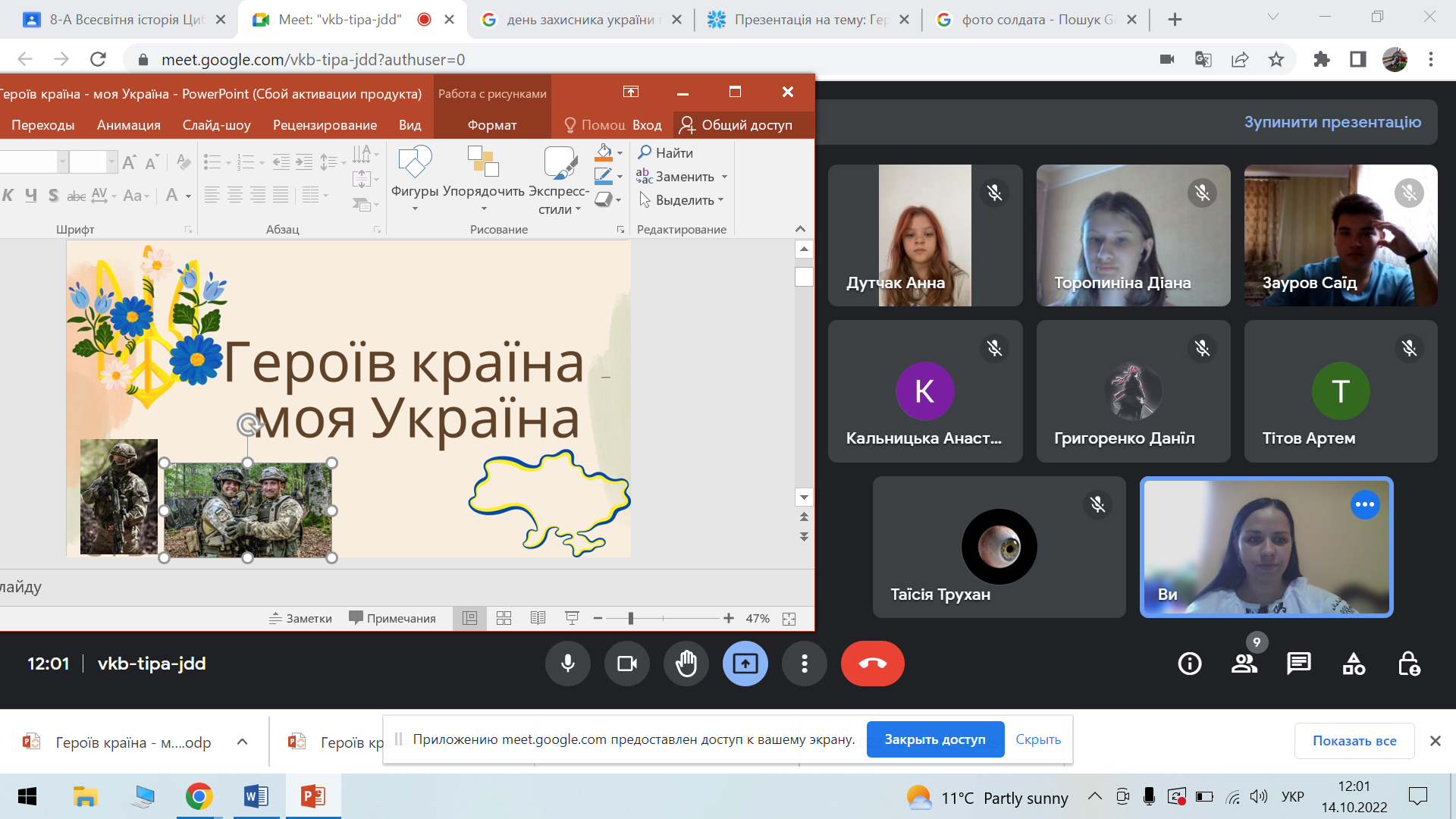Screen dimensions: 1456x819
Task: Click Зупинити презентацію link
Action: click(x=1332, y=122)
